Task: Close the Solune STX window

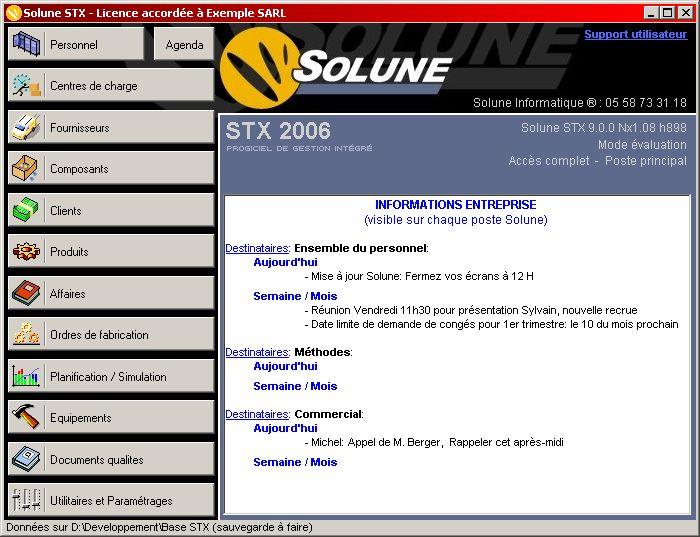Action: (x=685, y=12)
